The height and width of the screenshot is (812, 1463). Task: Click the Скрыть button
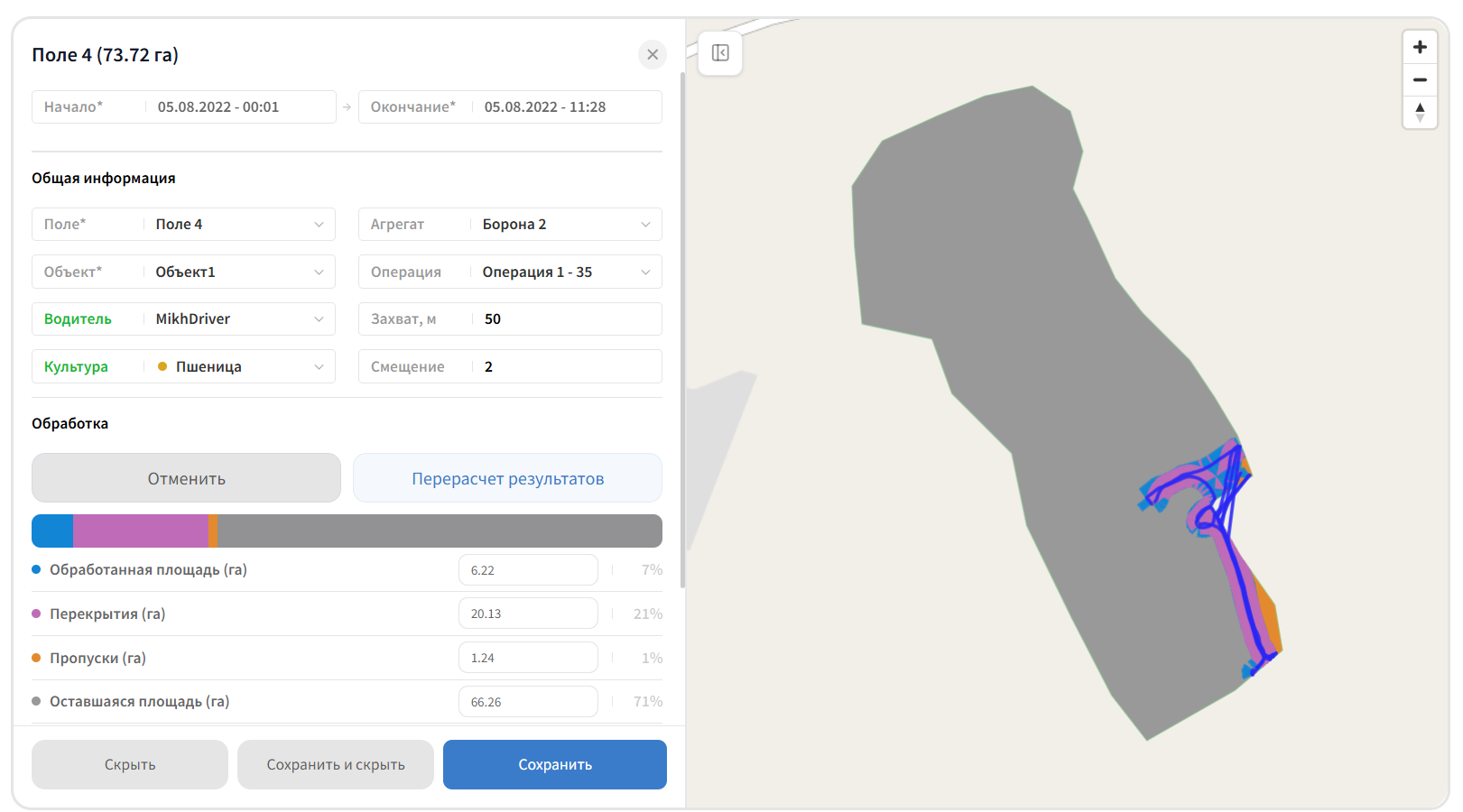pos(130,764)
